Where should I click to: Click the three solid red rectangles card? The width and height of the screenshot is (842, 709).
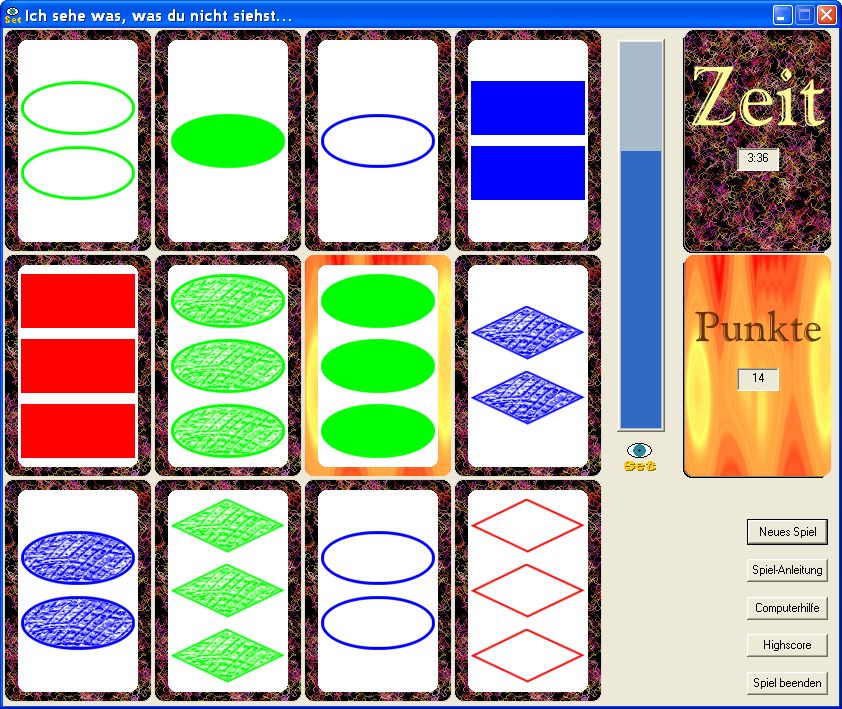coord(78,365)
